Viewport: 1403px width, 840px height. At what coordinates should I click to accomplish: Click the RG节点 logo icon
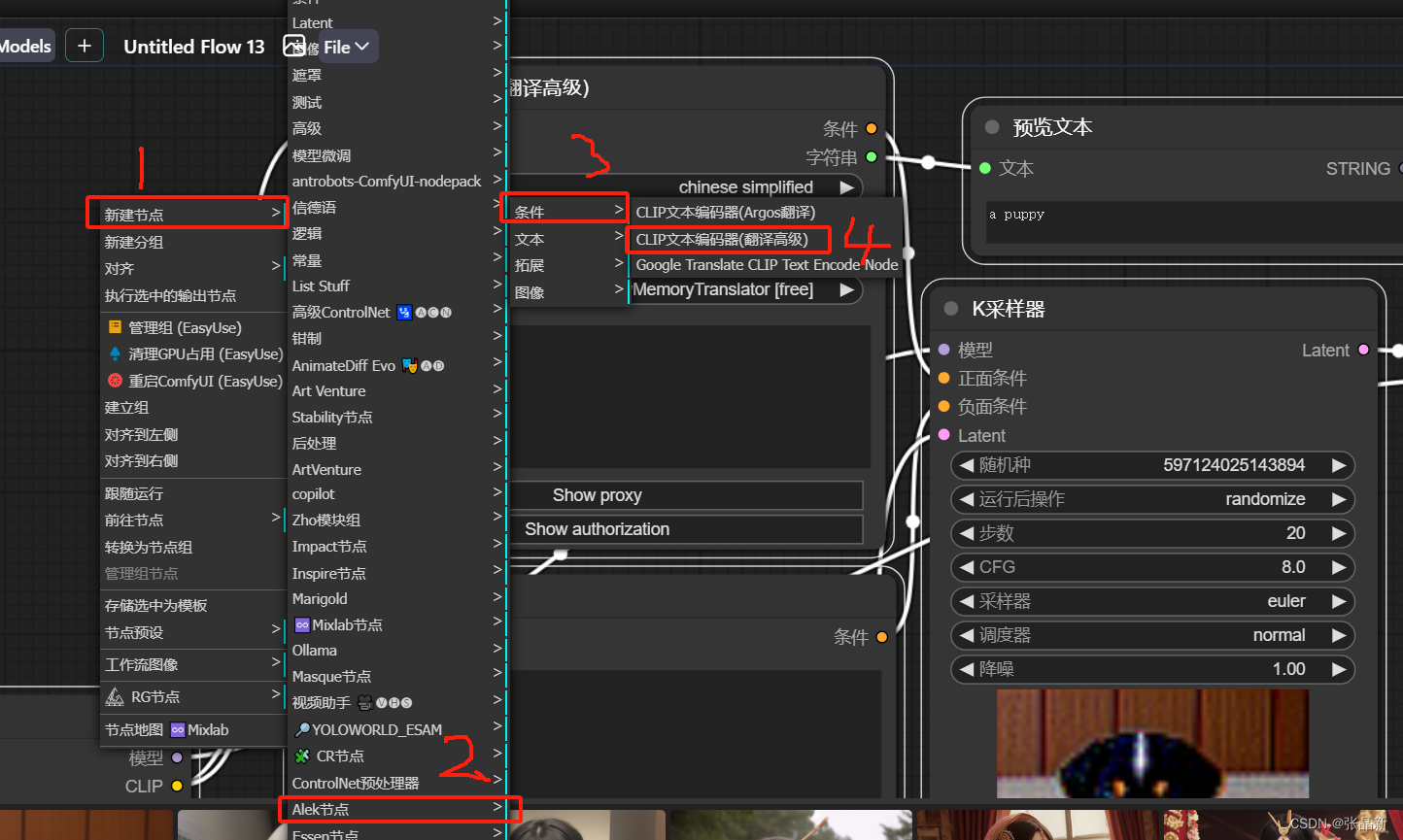[x=115, y=696]
